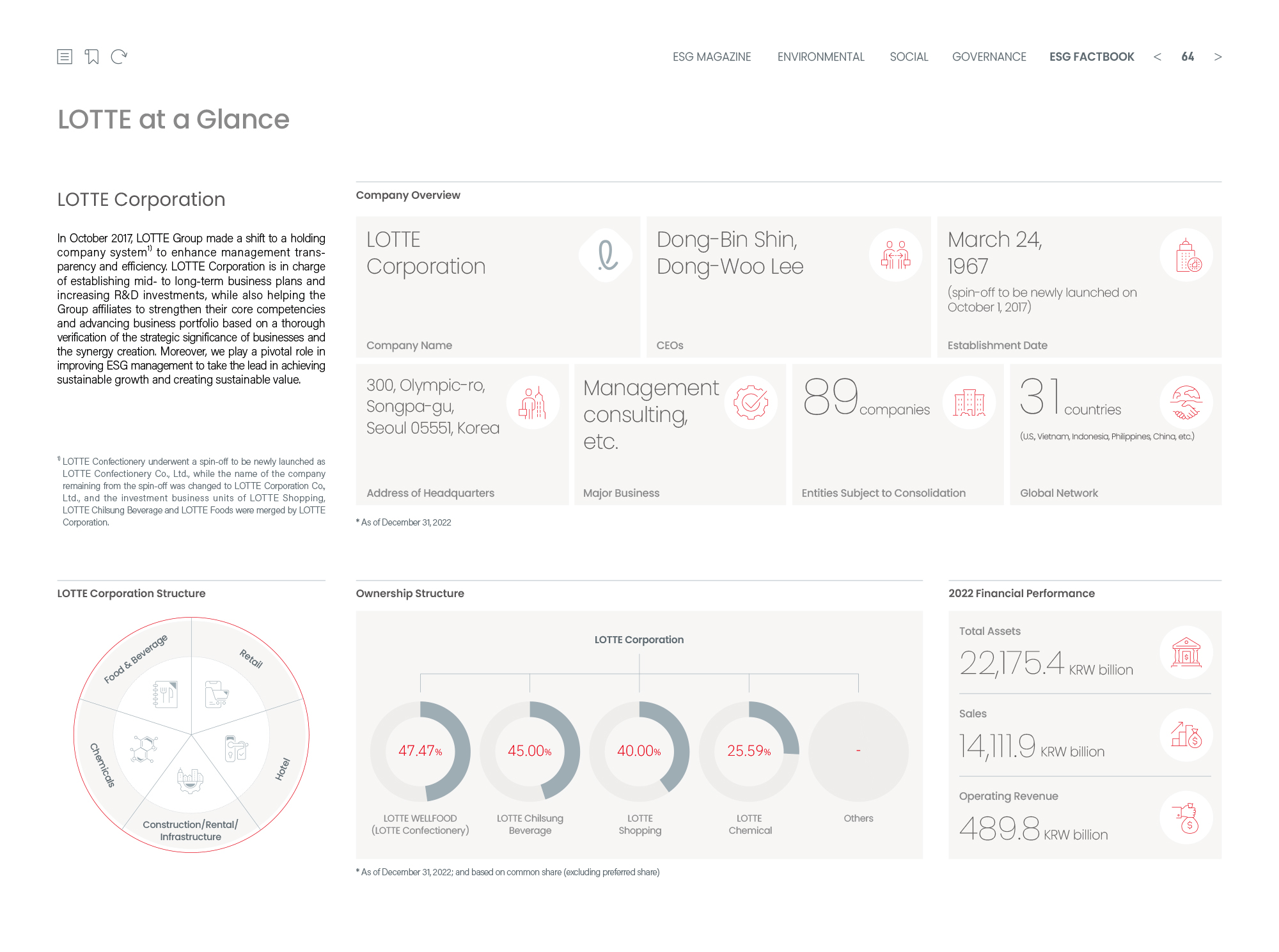Viewport: 1279px width, 952px height.
Task: Click the 'Ownership Structure' heading
Action: point(410,593)
